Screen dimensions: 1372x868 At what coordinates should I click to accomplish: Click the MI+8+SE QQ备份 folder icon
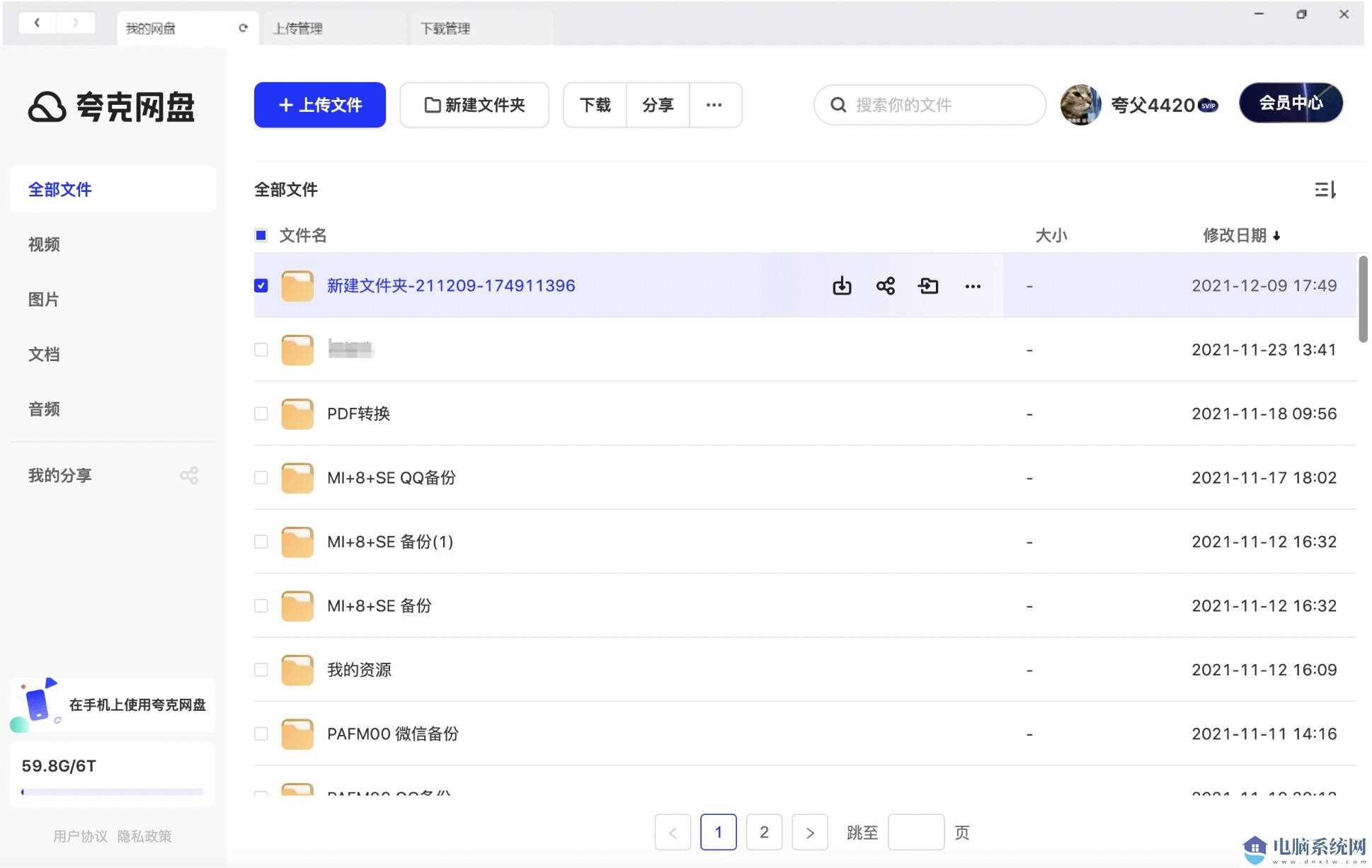click(x=297, y=478)
